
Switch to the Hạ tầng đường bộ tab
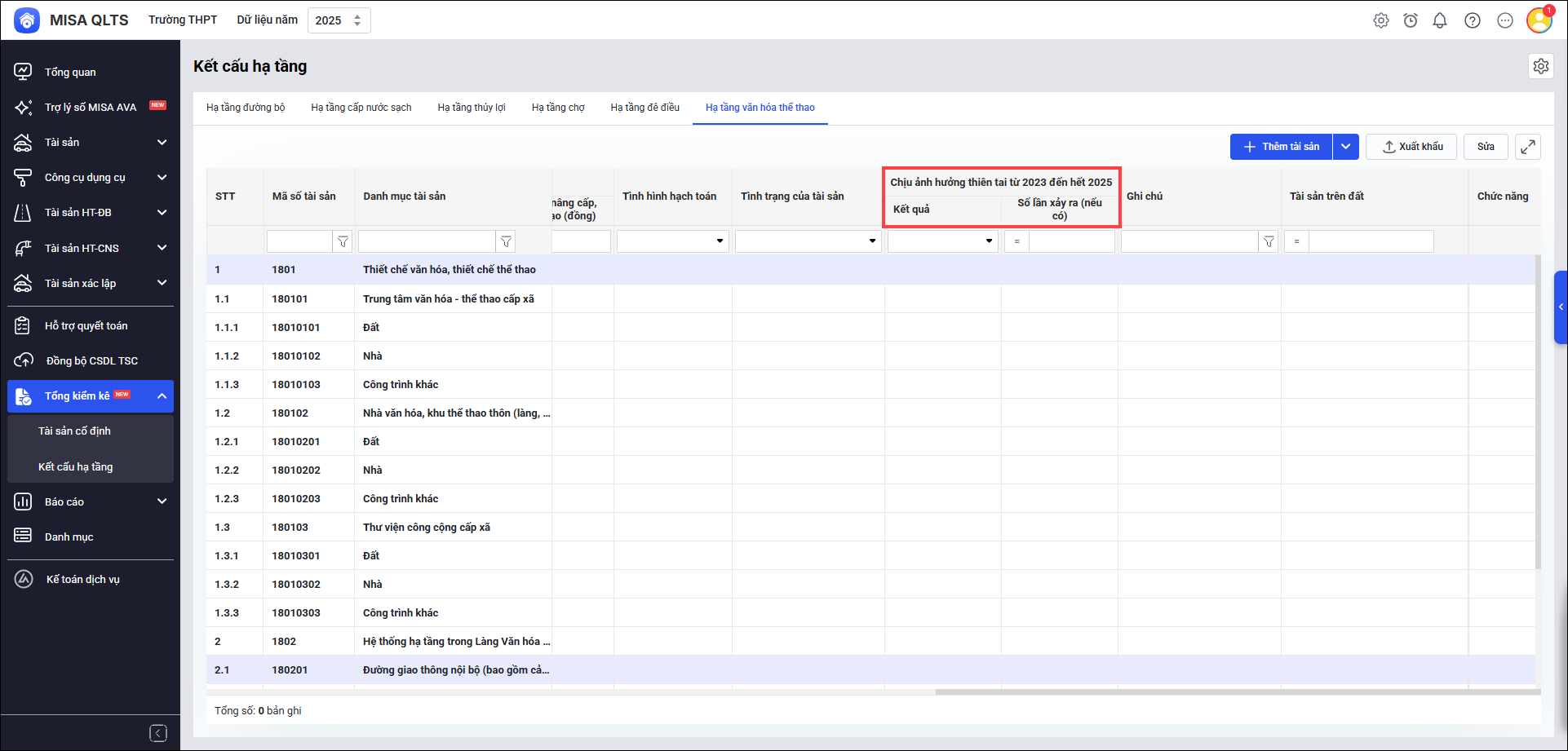(x=246, y=108)
